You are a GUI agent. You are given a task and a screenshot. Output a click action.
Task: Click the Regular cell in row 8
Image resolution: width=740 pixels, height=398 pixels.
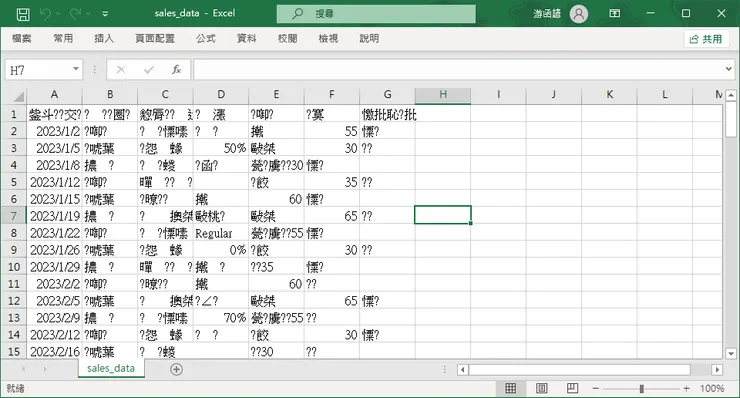coord(221,233)
